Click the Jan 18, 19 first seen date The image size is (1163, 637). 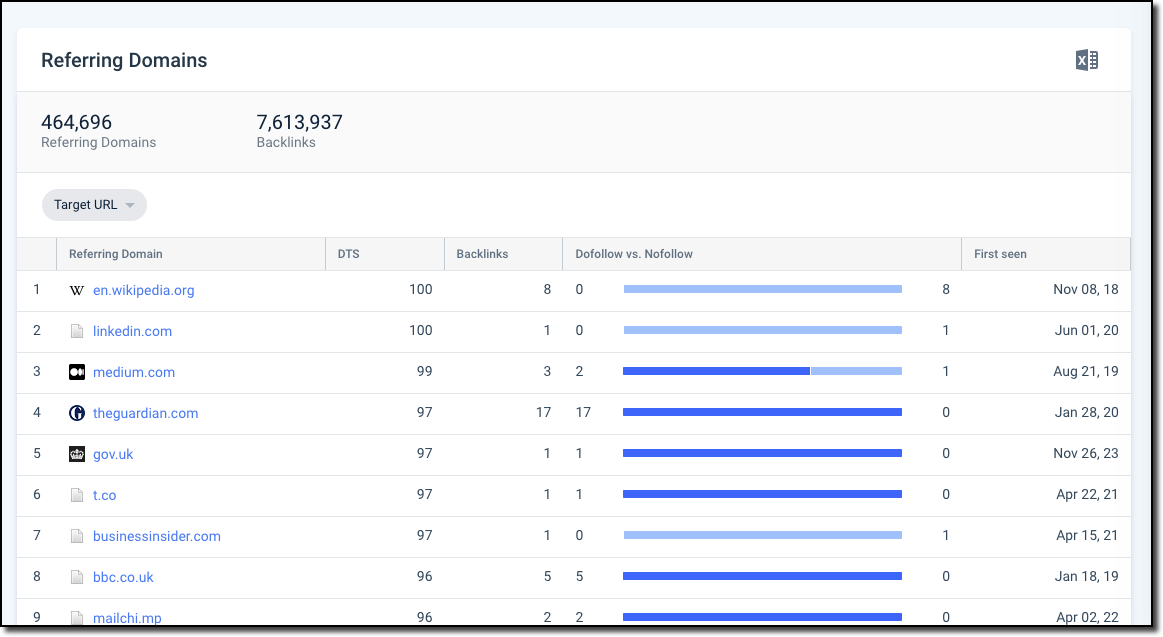(x=1087, y=576)
